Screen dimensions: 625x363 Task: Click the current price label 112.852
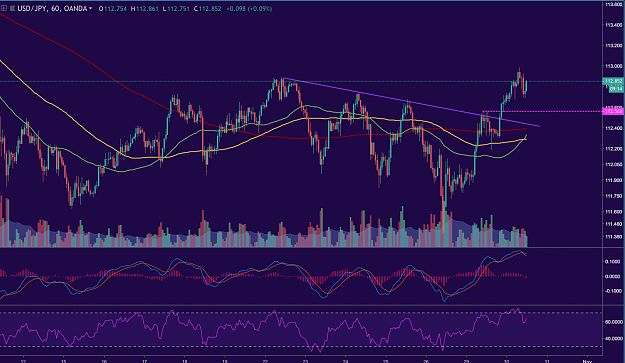[614, 81]
